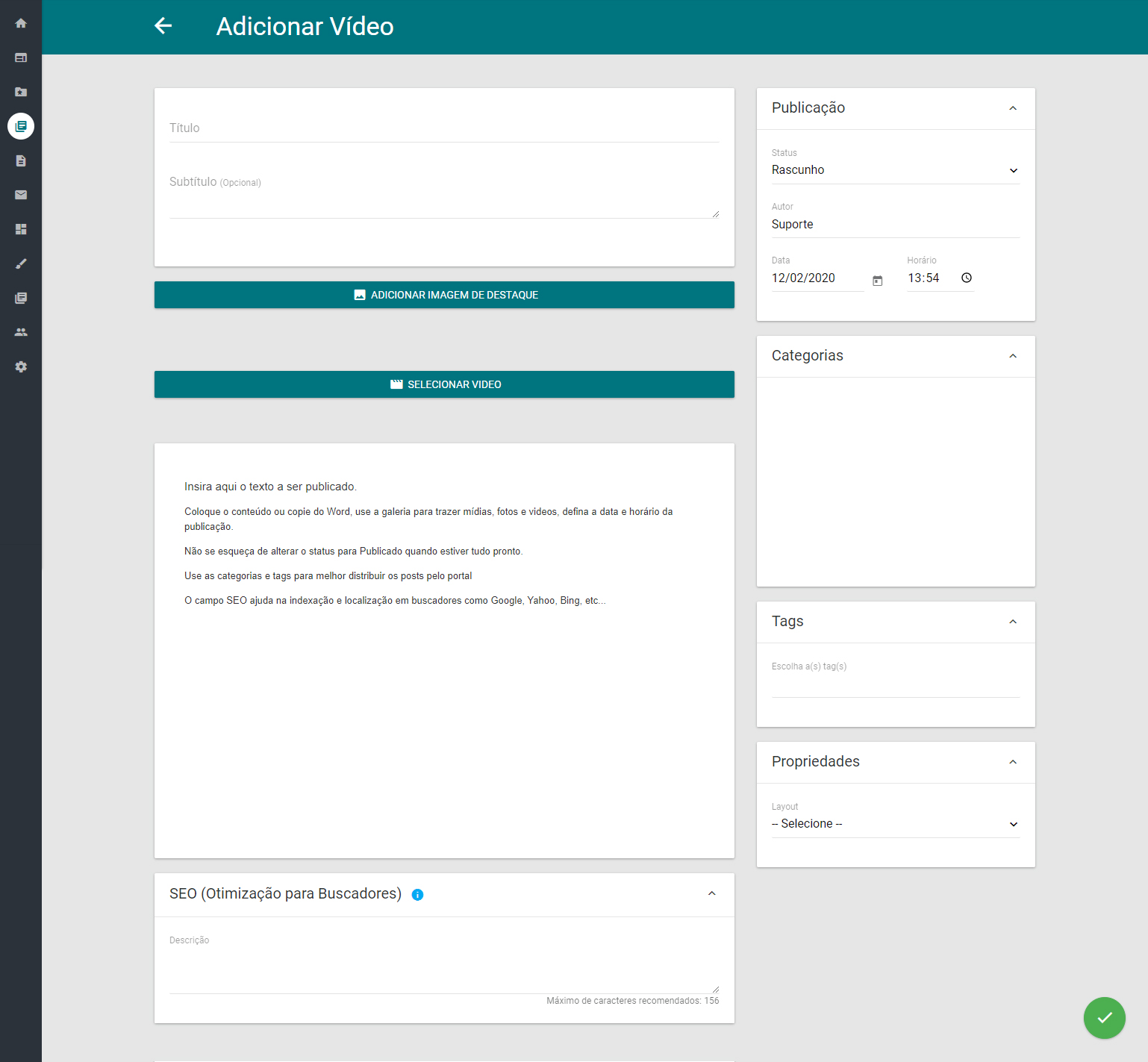Image resolution: width=1148 pixels, height=1062 pixels.
Task: Collapse the SEO section chevron
Action: 712,893
